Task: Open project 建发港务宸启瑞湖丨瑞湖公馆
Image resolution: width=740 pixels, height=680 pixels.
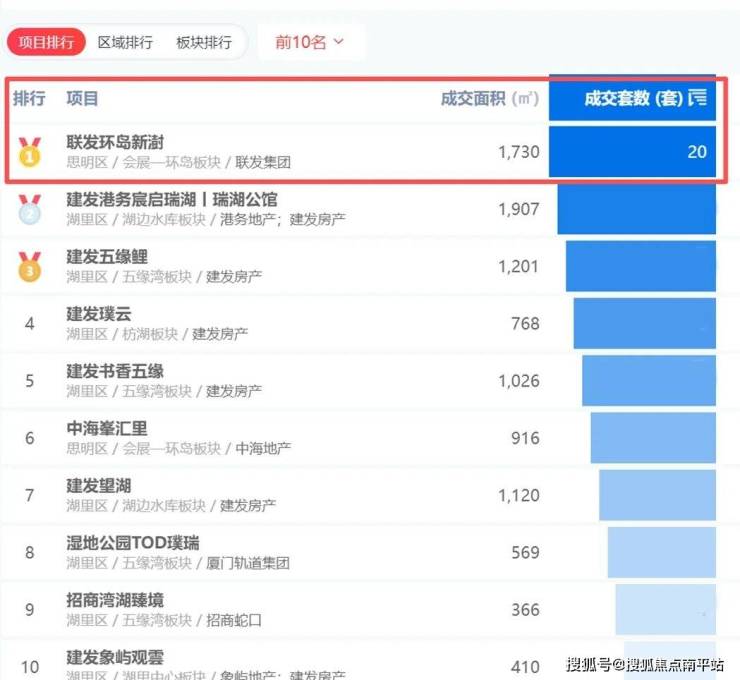Action: click(x=172, y=199)
